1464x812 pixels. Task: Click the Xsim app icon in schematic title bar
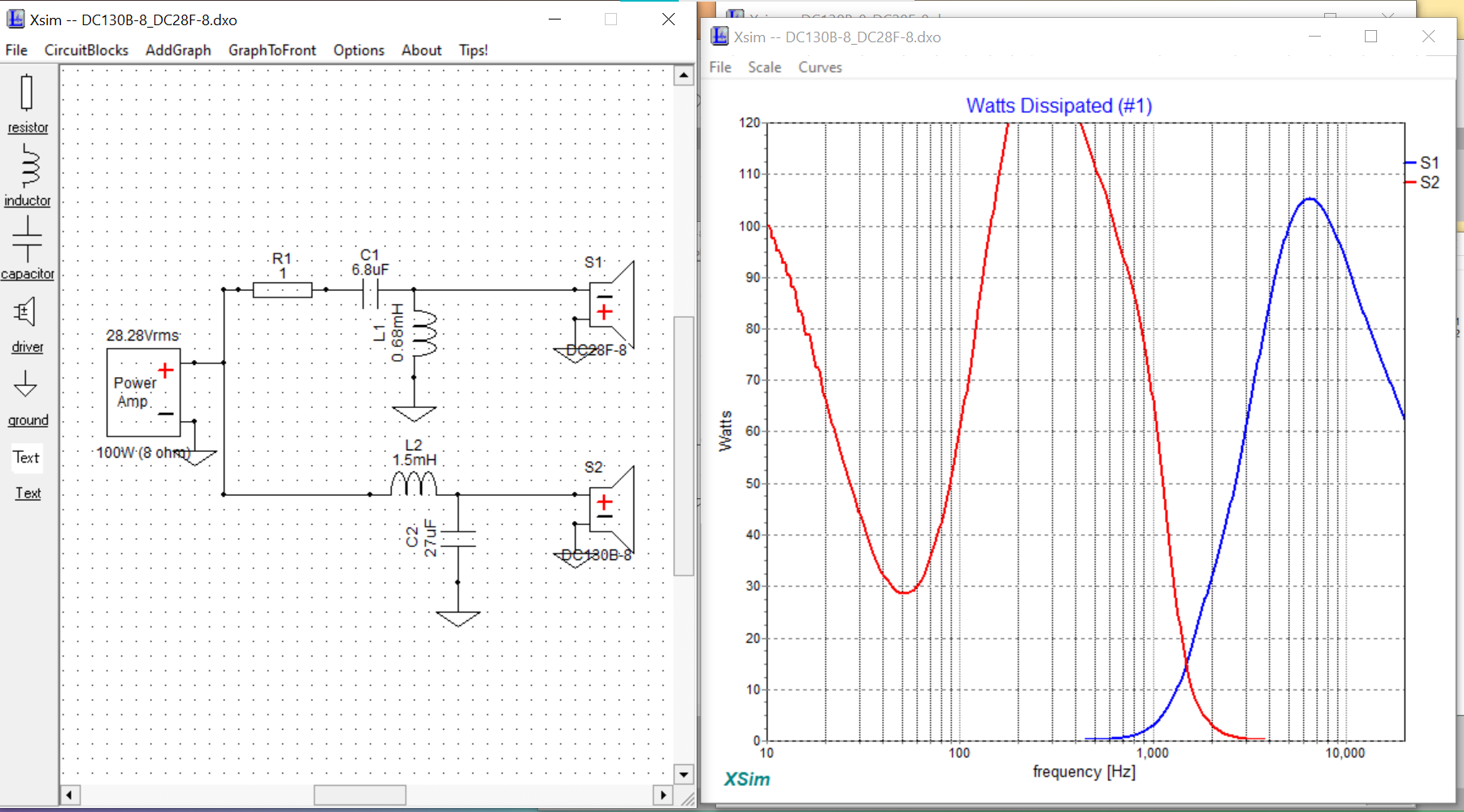(x=15, y=19)
